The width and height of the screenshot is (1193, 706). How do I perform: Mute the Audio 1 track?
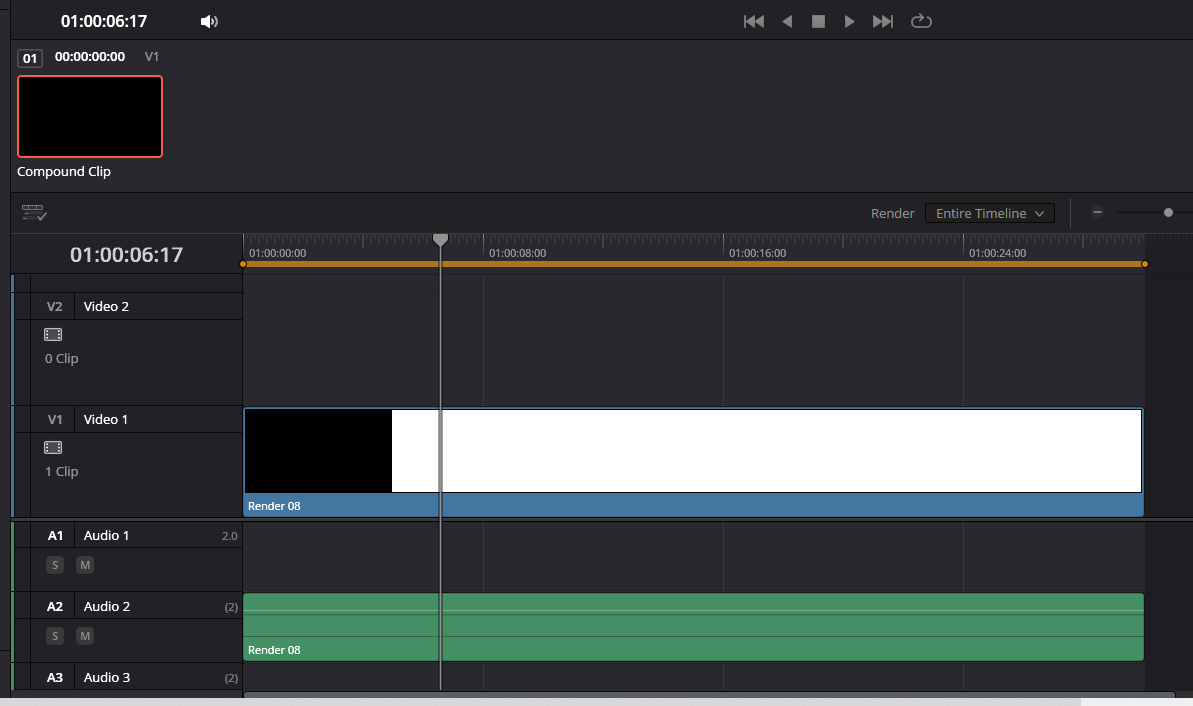click(x=85, y=565)
